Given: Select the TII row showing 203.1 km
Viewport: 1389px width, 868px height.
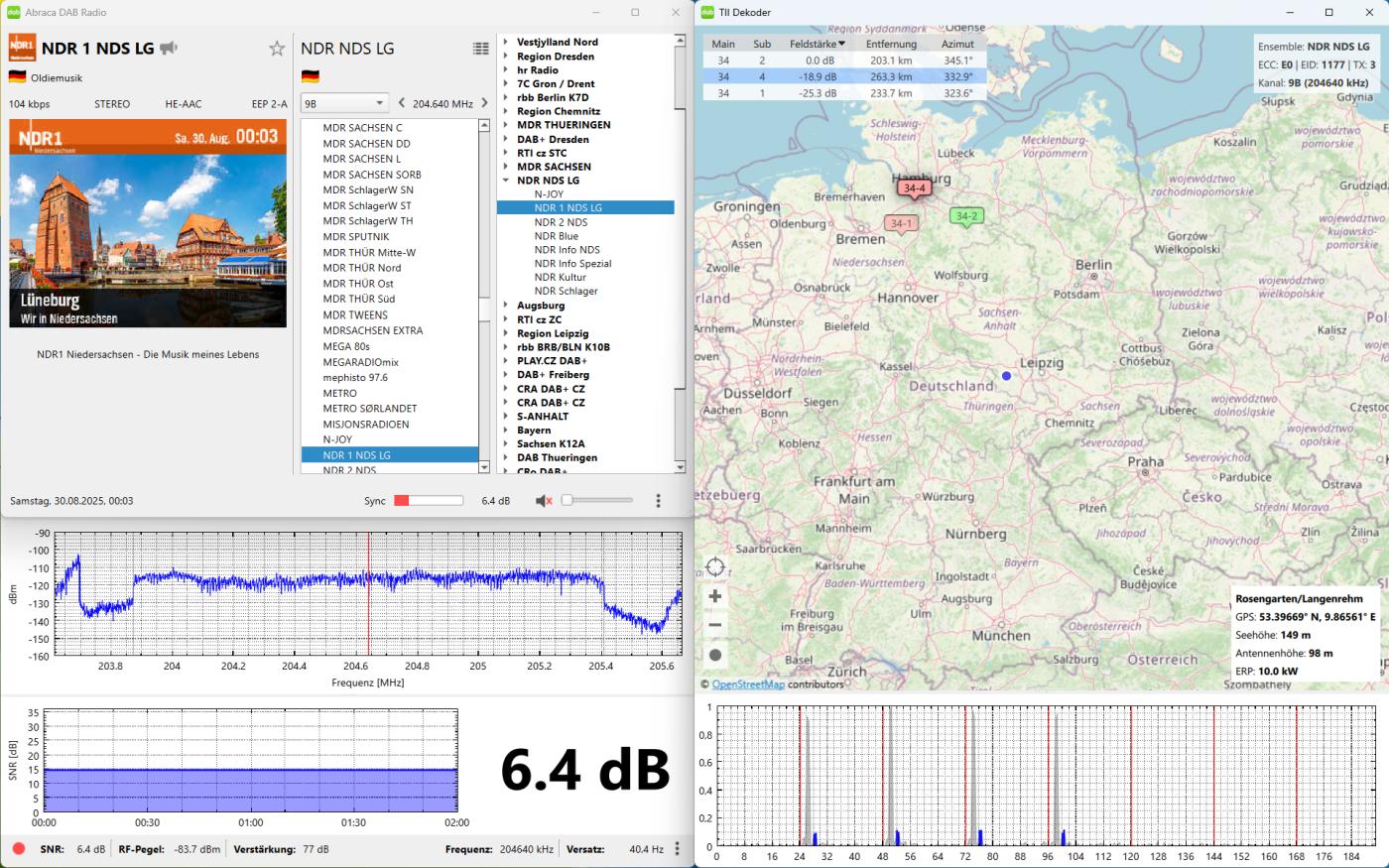Looking at the screenshot, I should click(x=845, y=61).
